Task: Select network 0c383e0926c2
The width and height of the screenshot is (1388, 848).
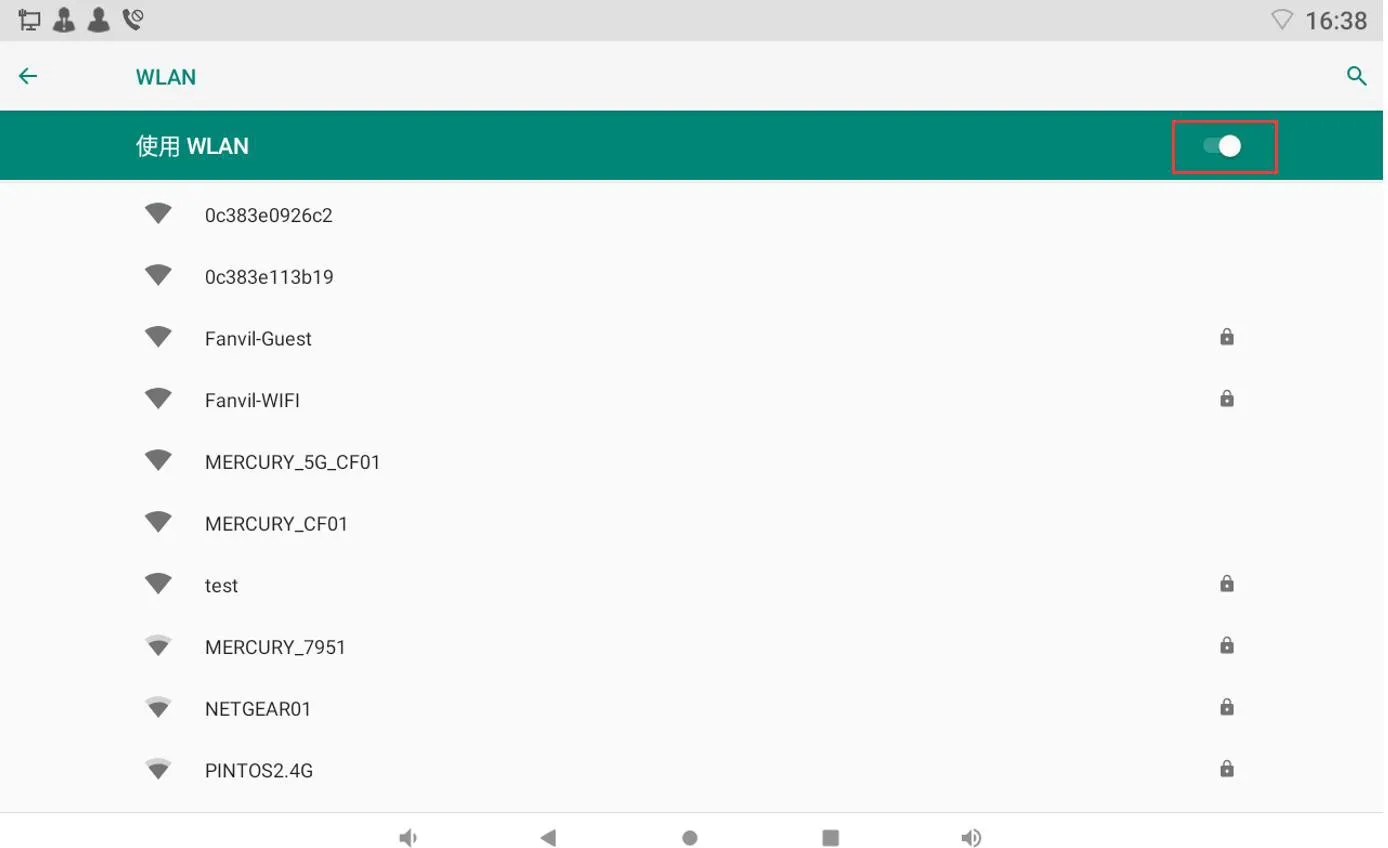Action: click(268, 215)
